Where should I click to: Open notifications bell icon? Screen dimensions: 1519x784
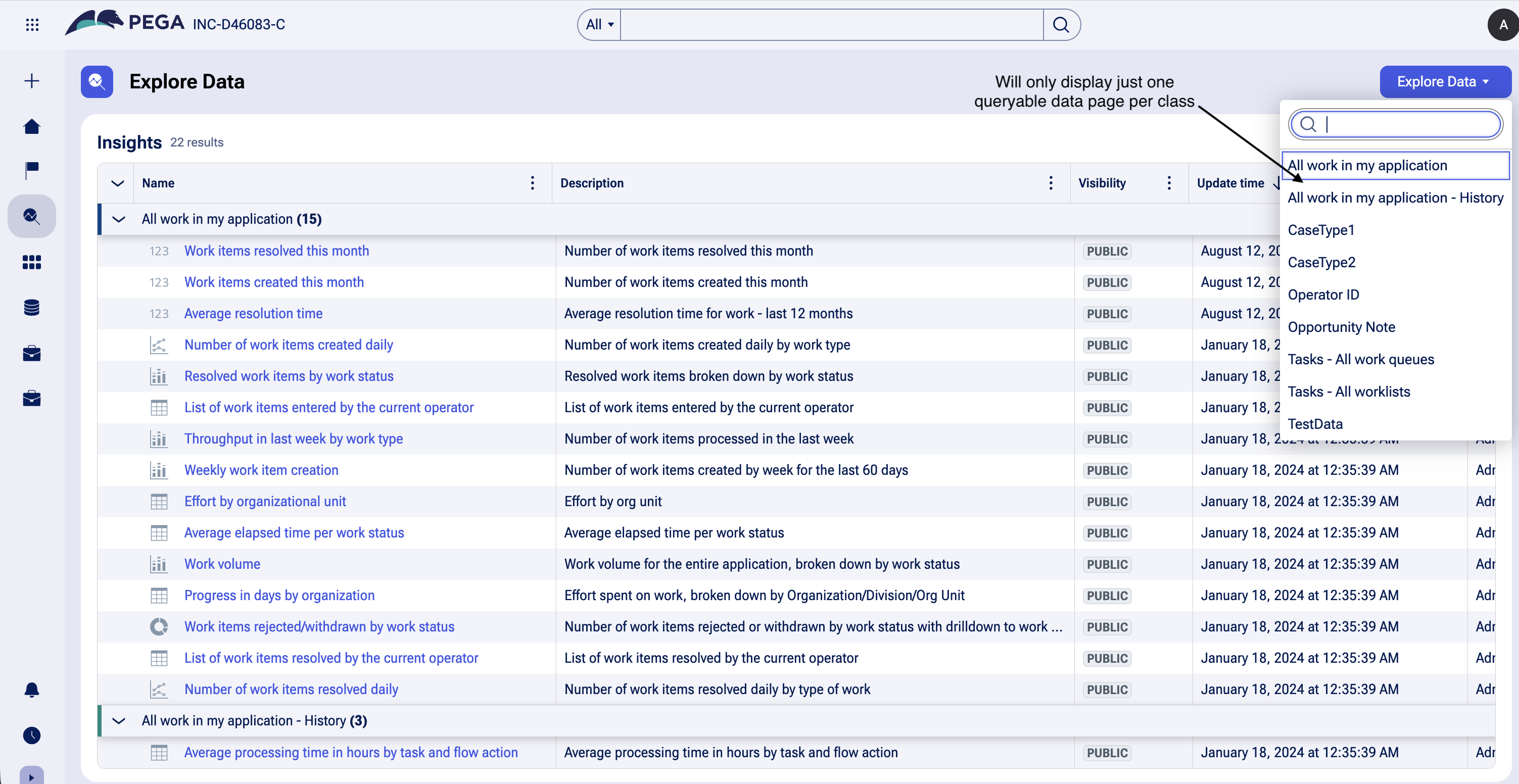click(32, 690)
